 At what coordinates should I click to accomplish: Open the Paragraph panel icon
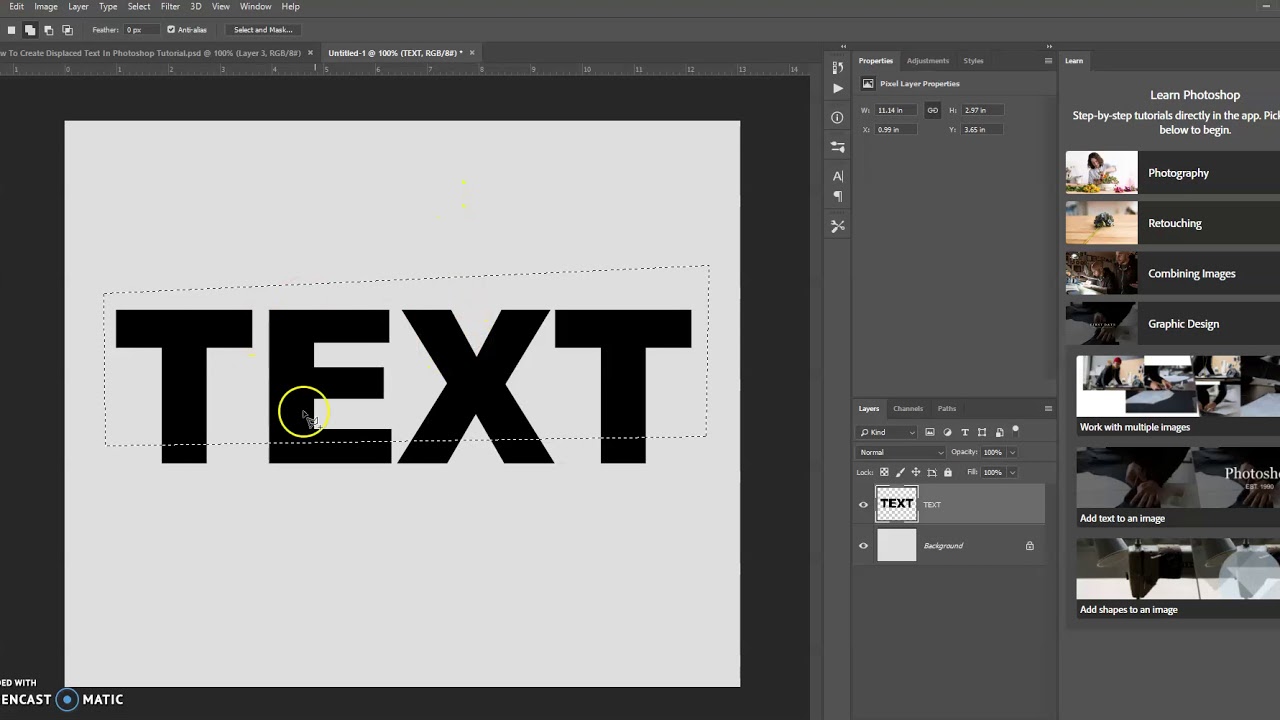pos(838,197)
